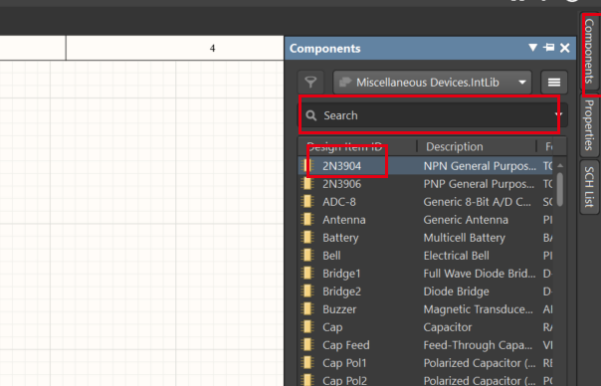Click the component icon beside ADC-8
Viewport: 601px width, 386px height.
pyautogui.click(x=308, y=202)
